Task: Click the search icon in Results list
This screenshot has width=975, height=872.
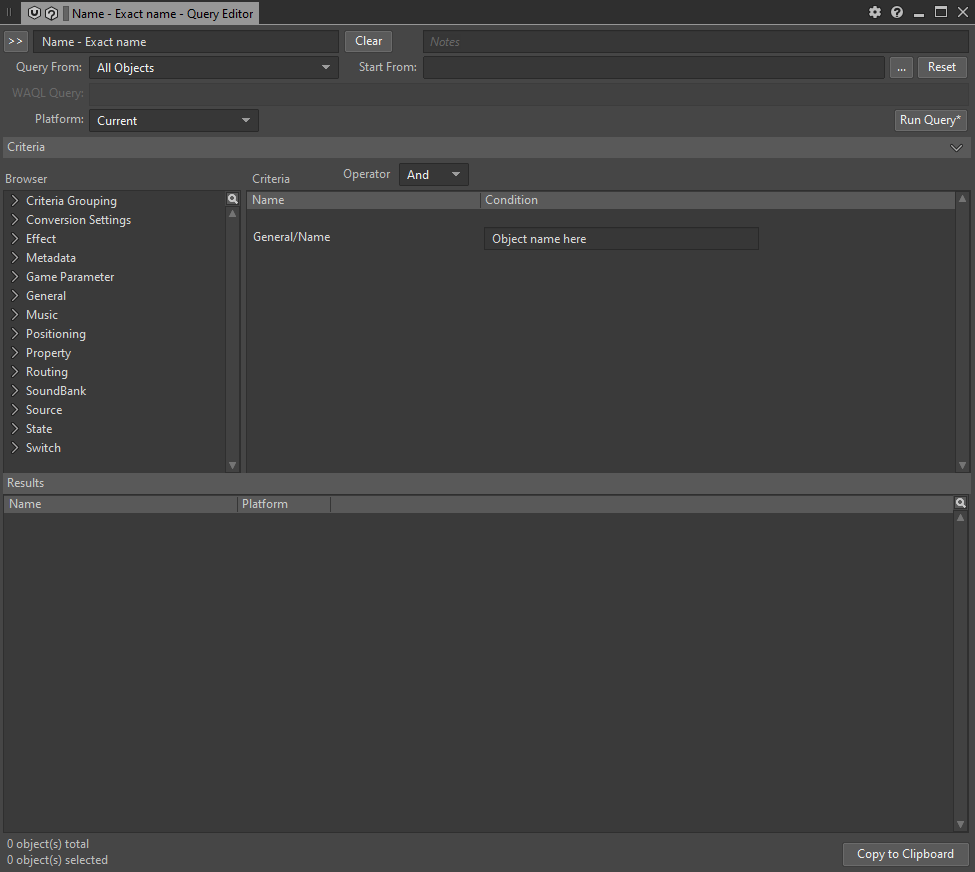Action: coord(961,504)
